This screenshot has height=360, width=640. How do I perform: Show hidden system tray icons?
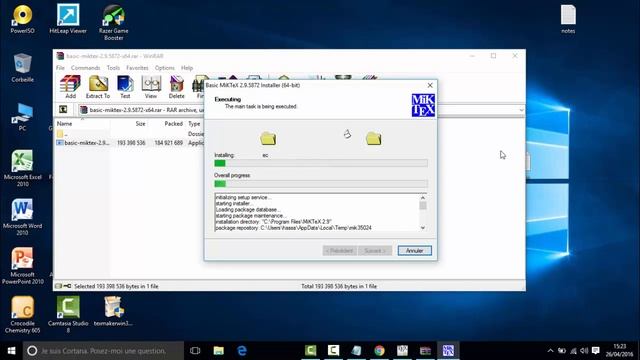tap(550, 351)
